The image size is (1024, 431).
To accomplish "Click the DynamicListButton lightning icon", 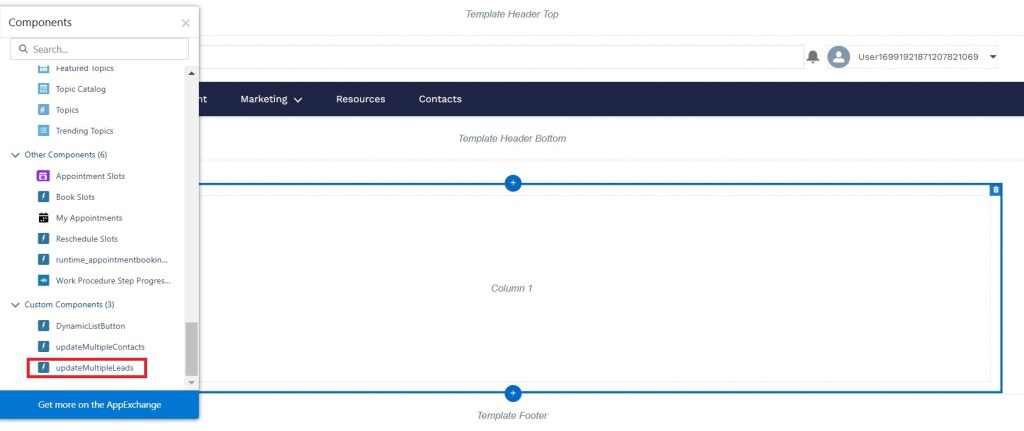I will [44, 325].
